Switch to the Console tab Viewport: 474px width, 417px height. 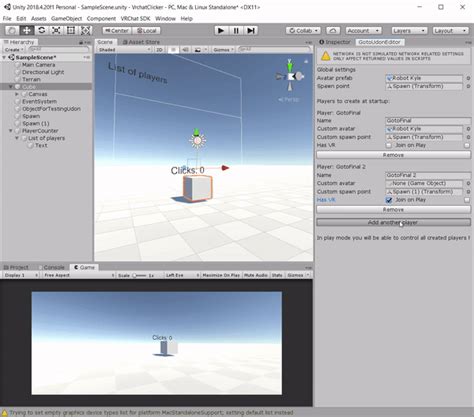(x=51, y=267)
